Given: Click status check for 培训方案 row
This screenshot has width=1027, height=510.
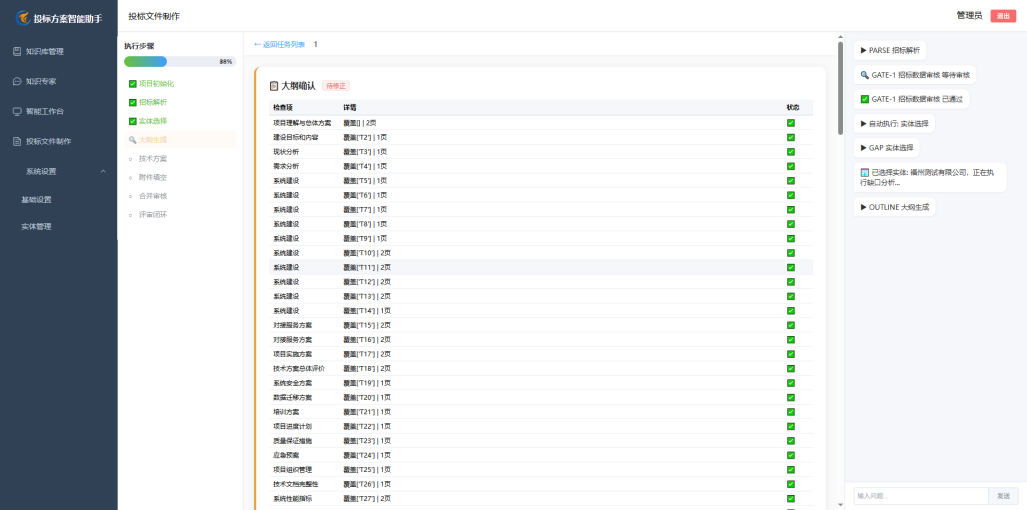Looking at the screenshot, I should [791, 412].
